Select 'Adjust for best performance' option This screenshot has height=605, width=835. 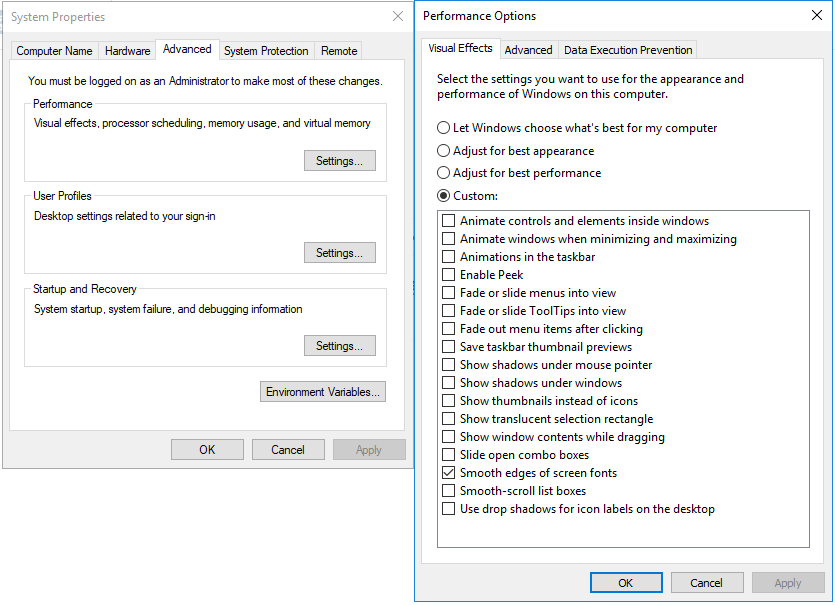(444, 173)
